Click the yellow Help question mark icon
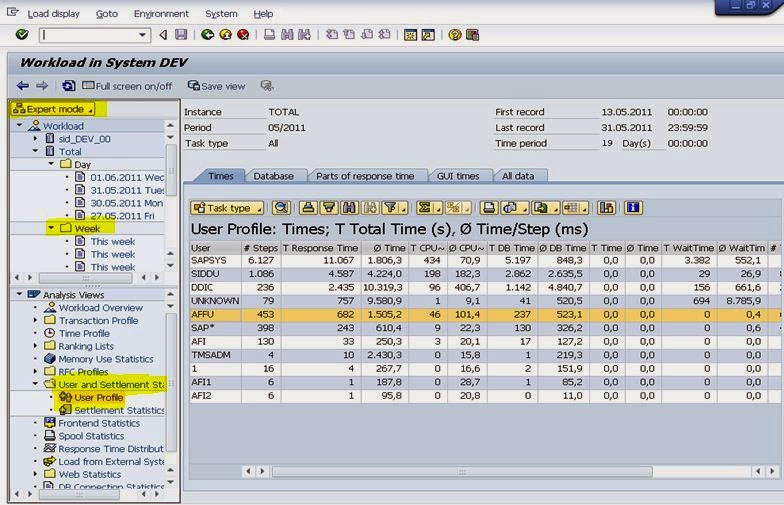784x505 pixels. 454,34
